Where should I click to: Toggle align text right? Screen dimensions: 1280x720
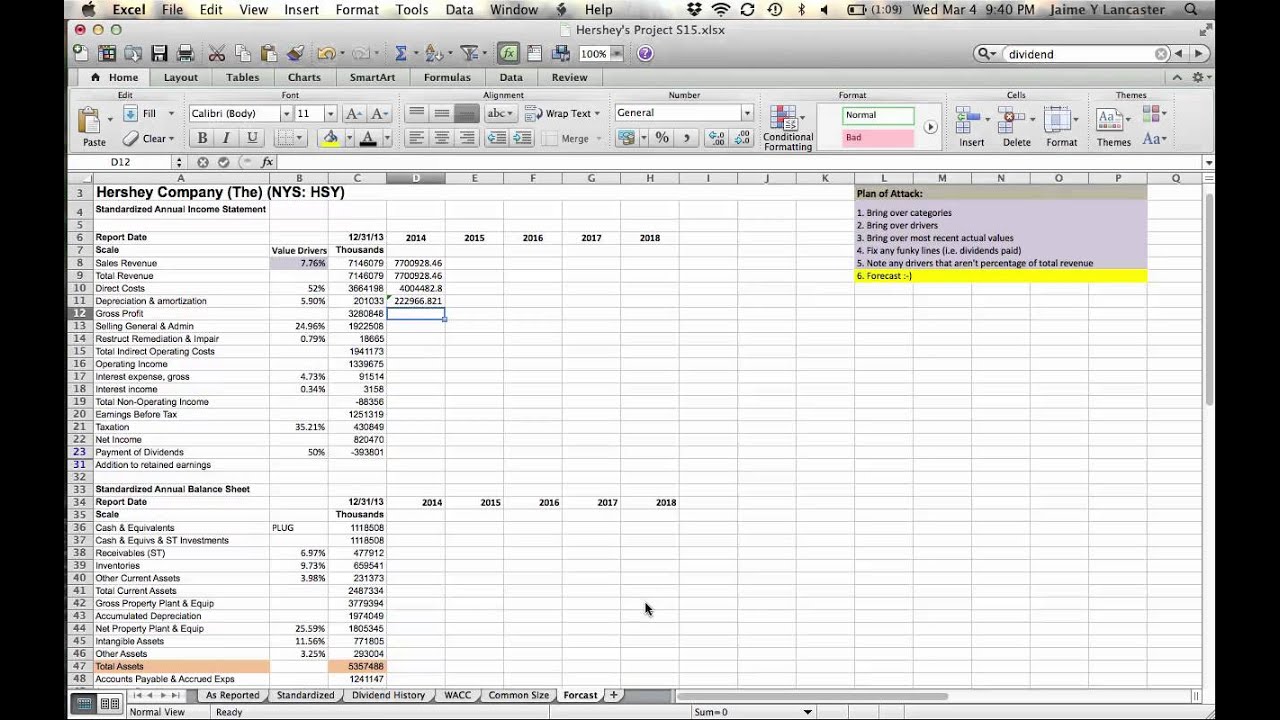[466, 138]
